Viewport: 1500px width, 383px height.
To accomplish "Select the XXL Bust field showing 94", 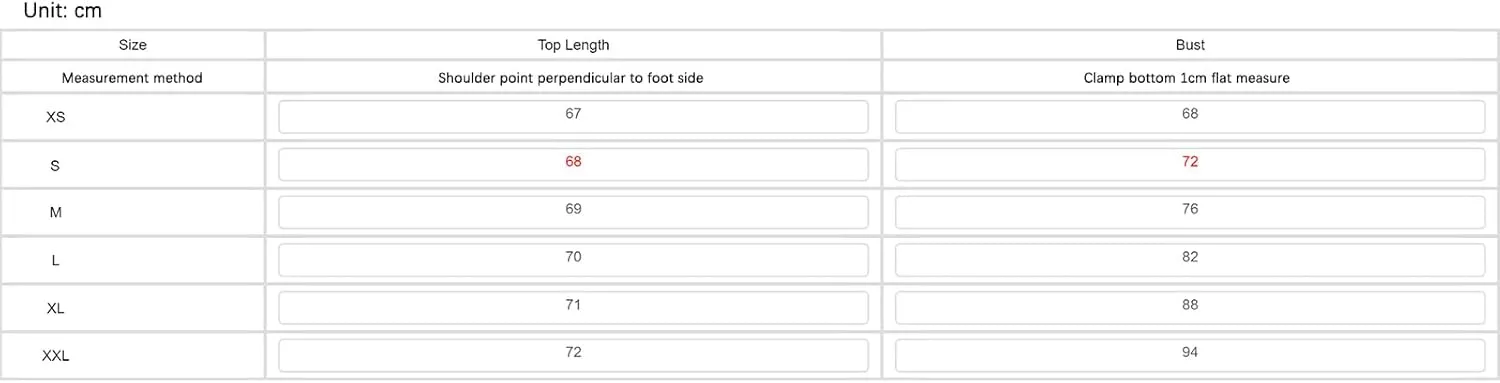I will (1190, 355).
